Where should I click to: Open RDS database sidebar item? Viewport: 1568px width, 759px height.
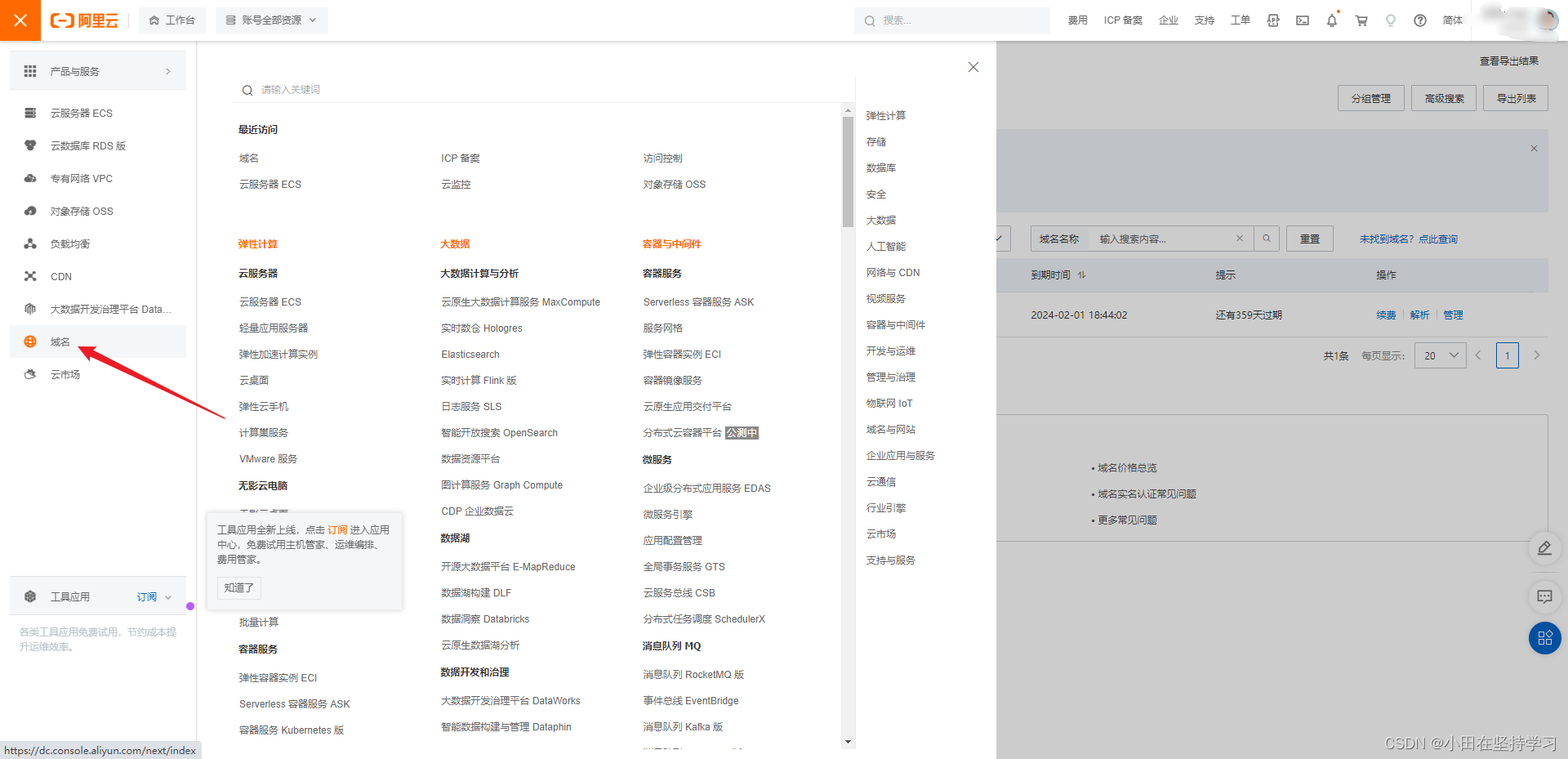(98, 145)
